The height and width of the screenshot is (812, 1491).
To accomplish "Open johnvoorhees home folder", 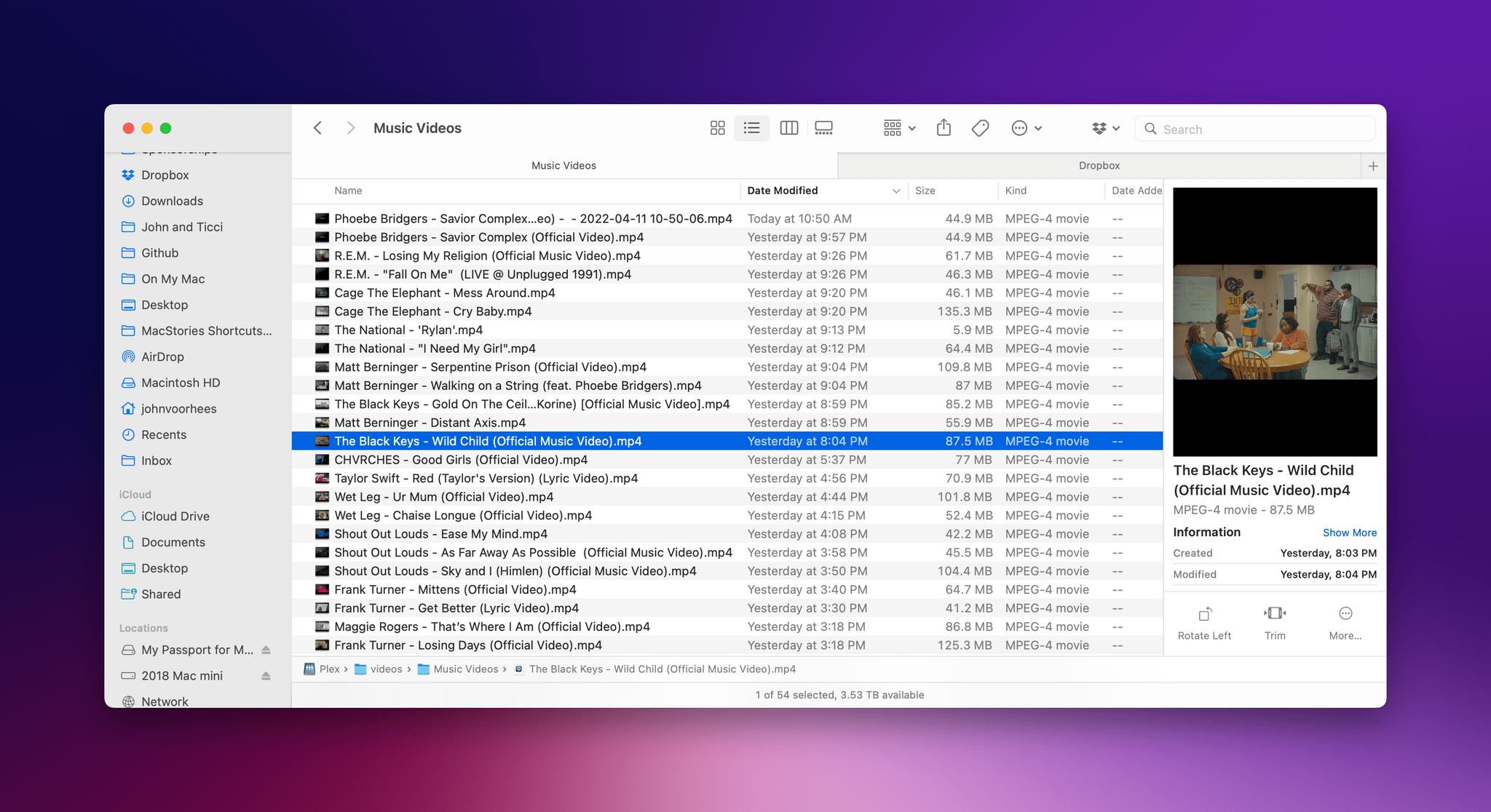I will pos(179,408).
